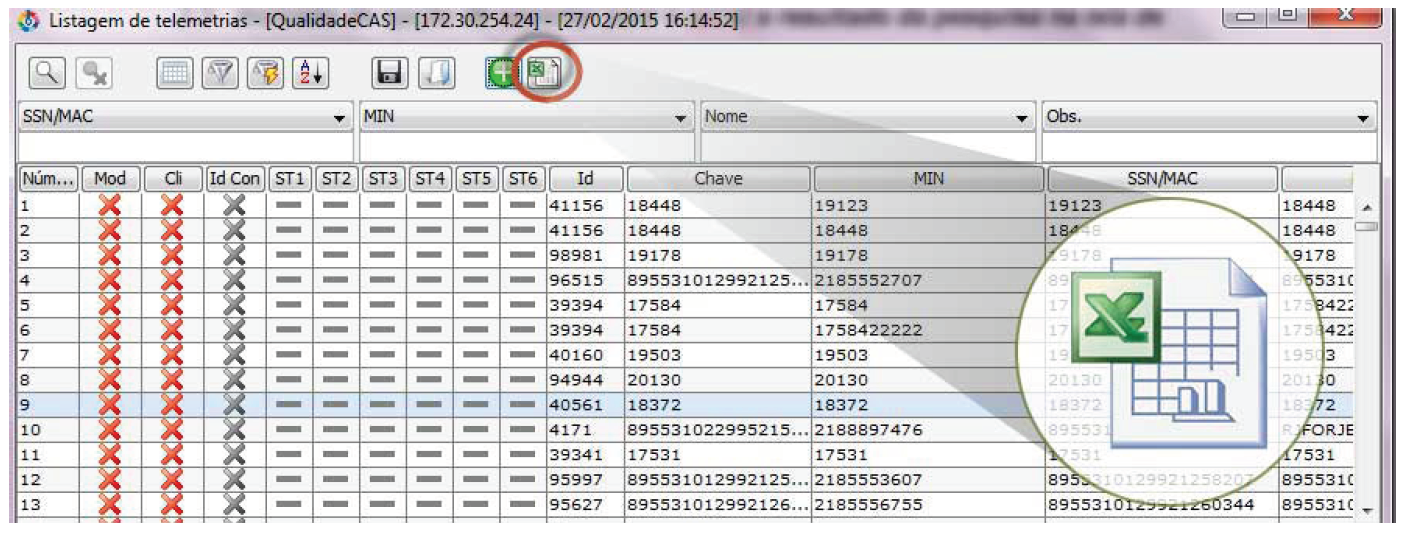Click the input field under Nome dropdown
The width and height of the screenshot is (1404, 539).
(868, 147)
